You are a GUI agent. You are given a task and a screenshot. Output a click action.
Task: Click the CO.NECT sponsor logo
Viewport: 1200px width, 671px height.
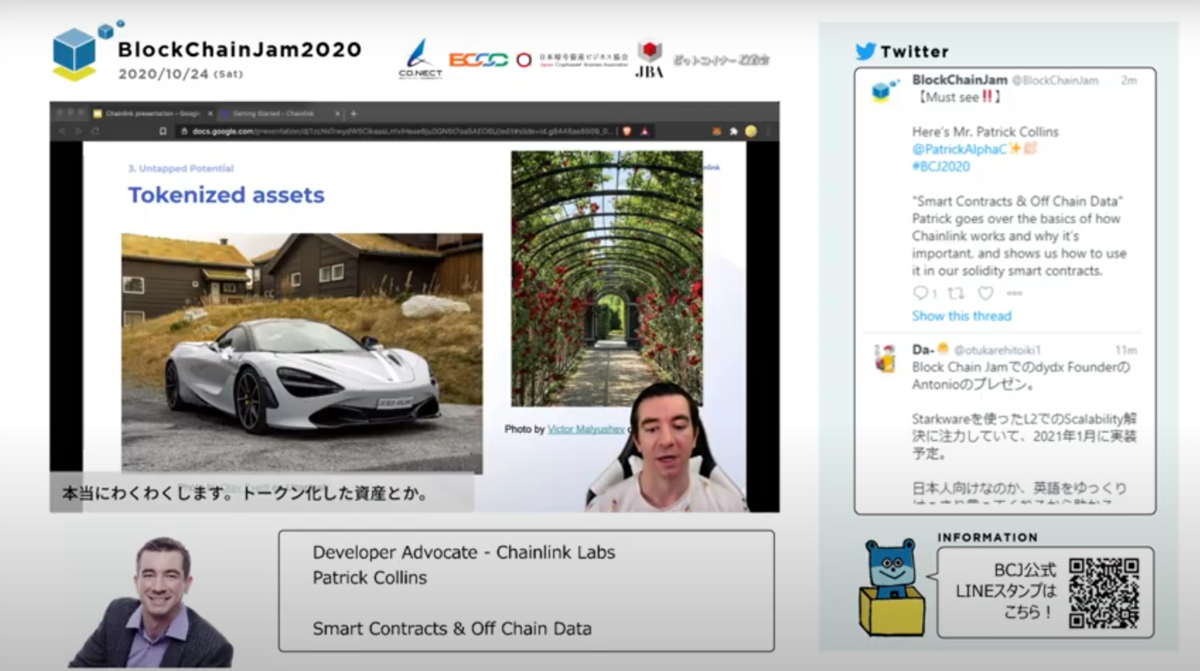[x=420, y=59]
